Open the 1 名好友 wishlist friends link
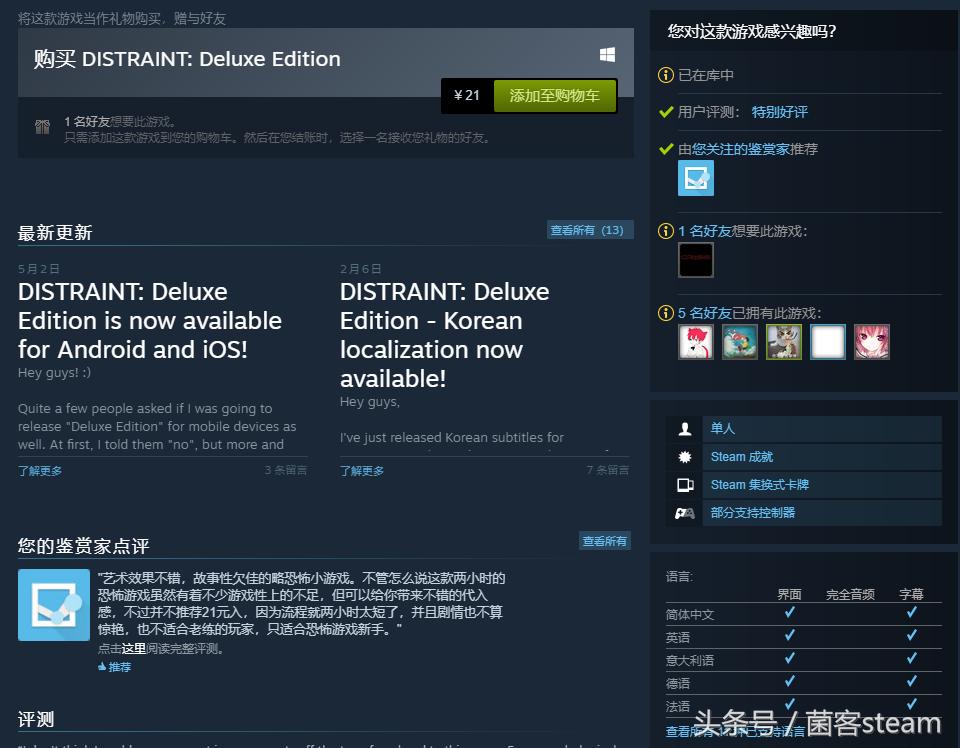The image size is (960, 748). (x=705, y=231)
